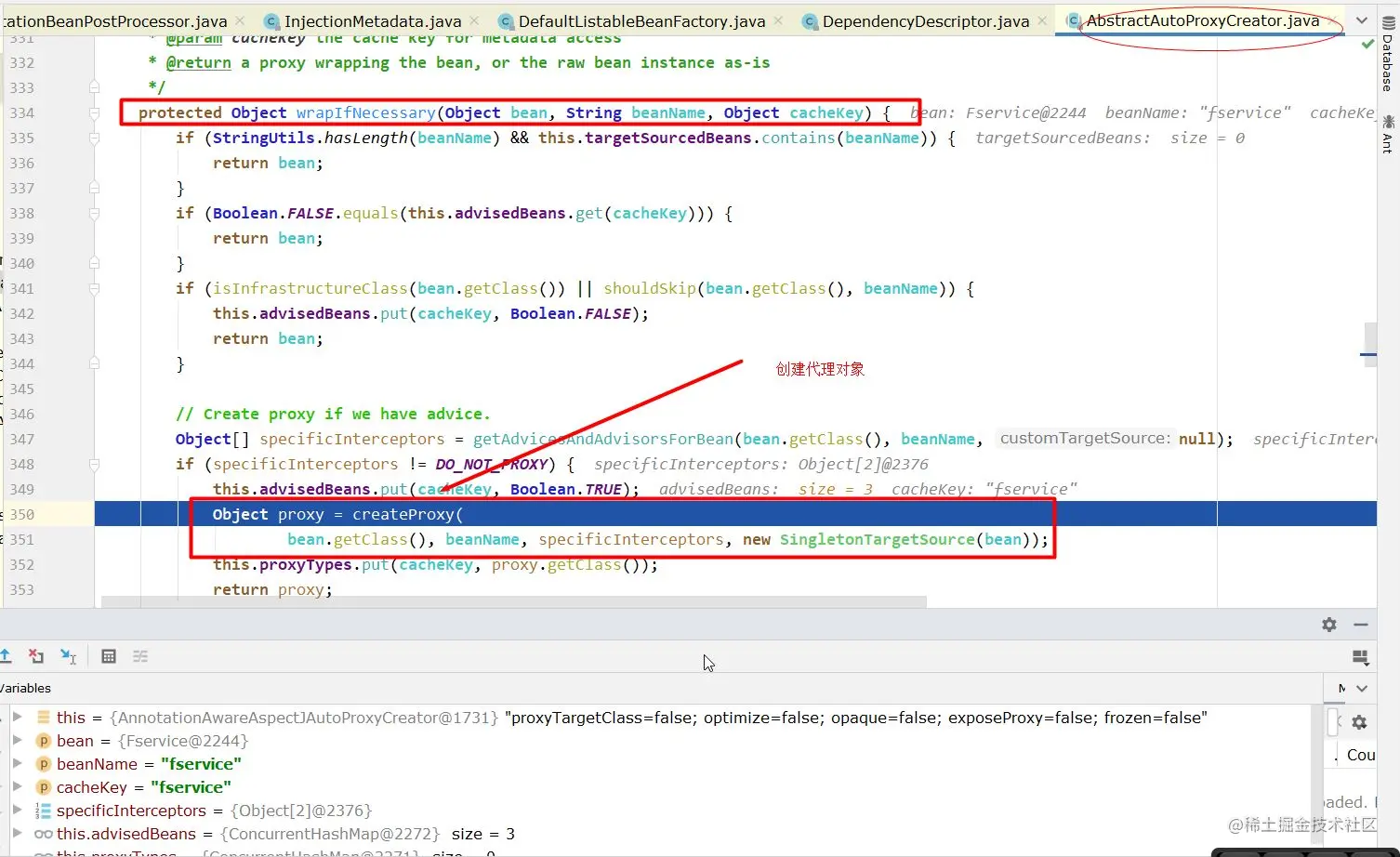1400x857 pixels.
Task: Click the 'Create proxy if we have advice' comment
Action: point(333,414)
